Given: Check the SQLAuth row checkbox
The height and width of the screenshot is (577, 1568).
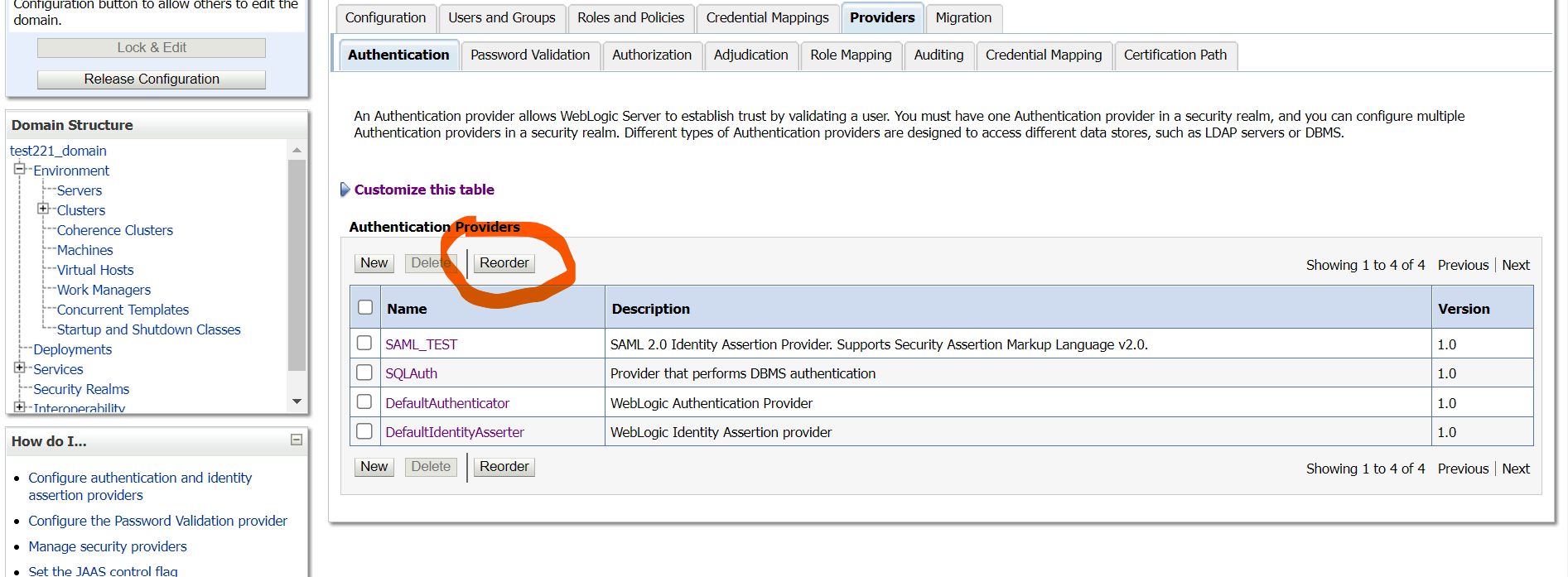Looking at the screenshot, I should click(364, 373).
